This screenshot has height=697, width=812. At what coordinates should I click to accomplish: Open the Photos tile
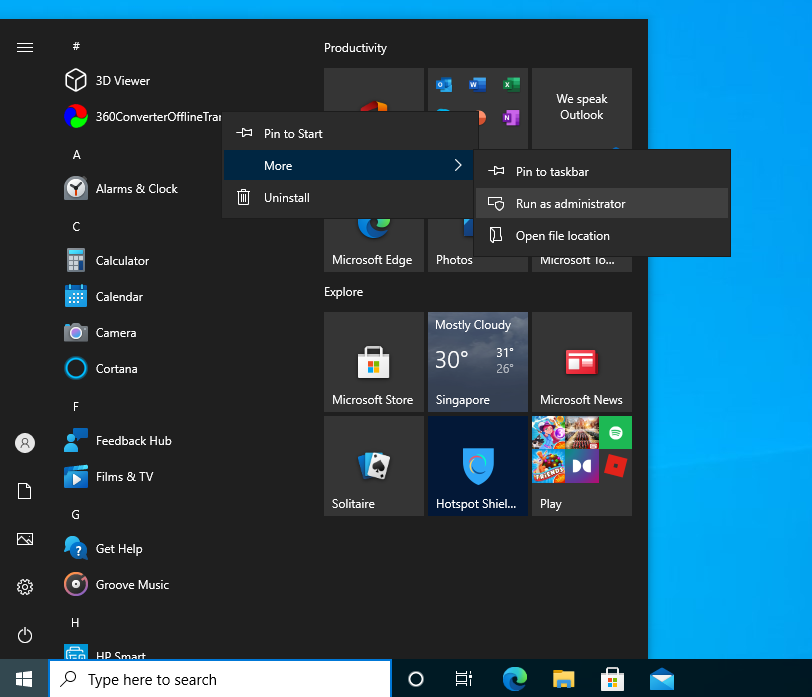click(x=451, y=245)
